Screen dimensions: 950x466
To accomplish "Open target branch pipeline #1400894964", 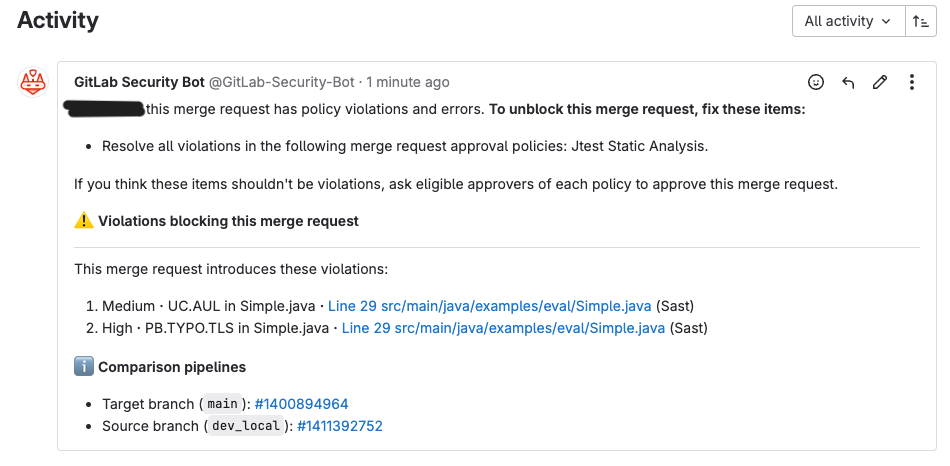I will click(301, 404).
